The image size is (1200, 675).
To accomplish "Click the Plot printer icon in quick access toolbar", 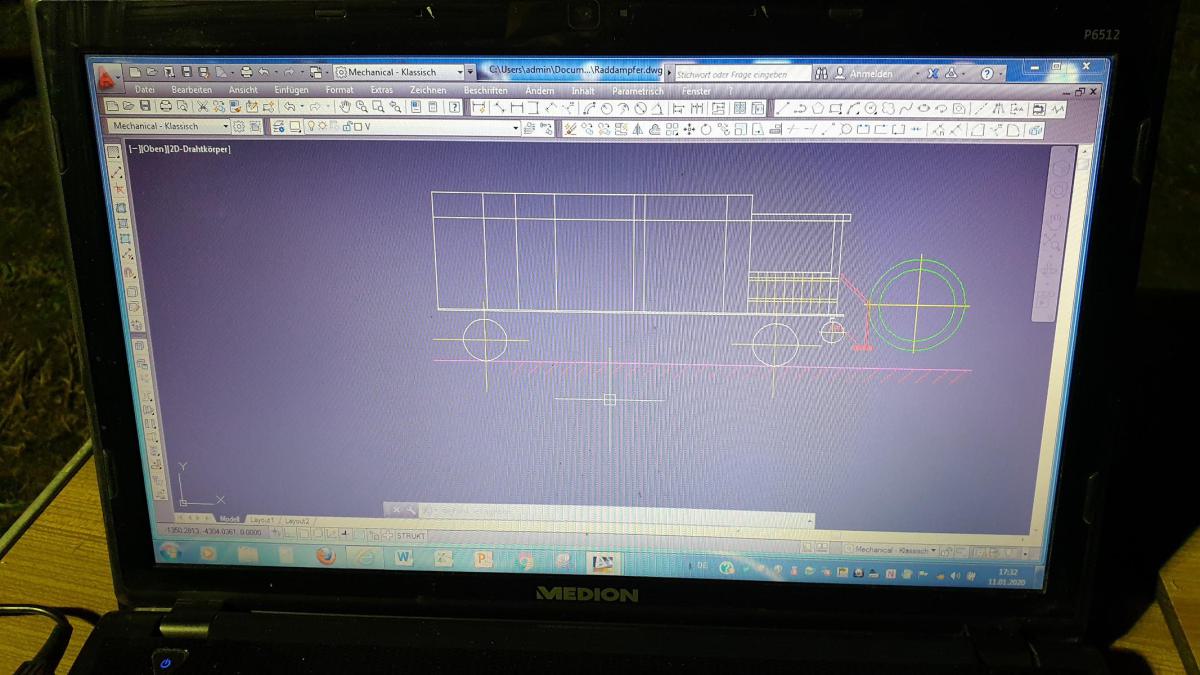I will click(246, 72).
